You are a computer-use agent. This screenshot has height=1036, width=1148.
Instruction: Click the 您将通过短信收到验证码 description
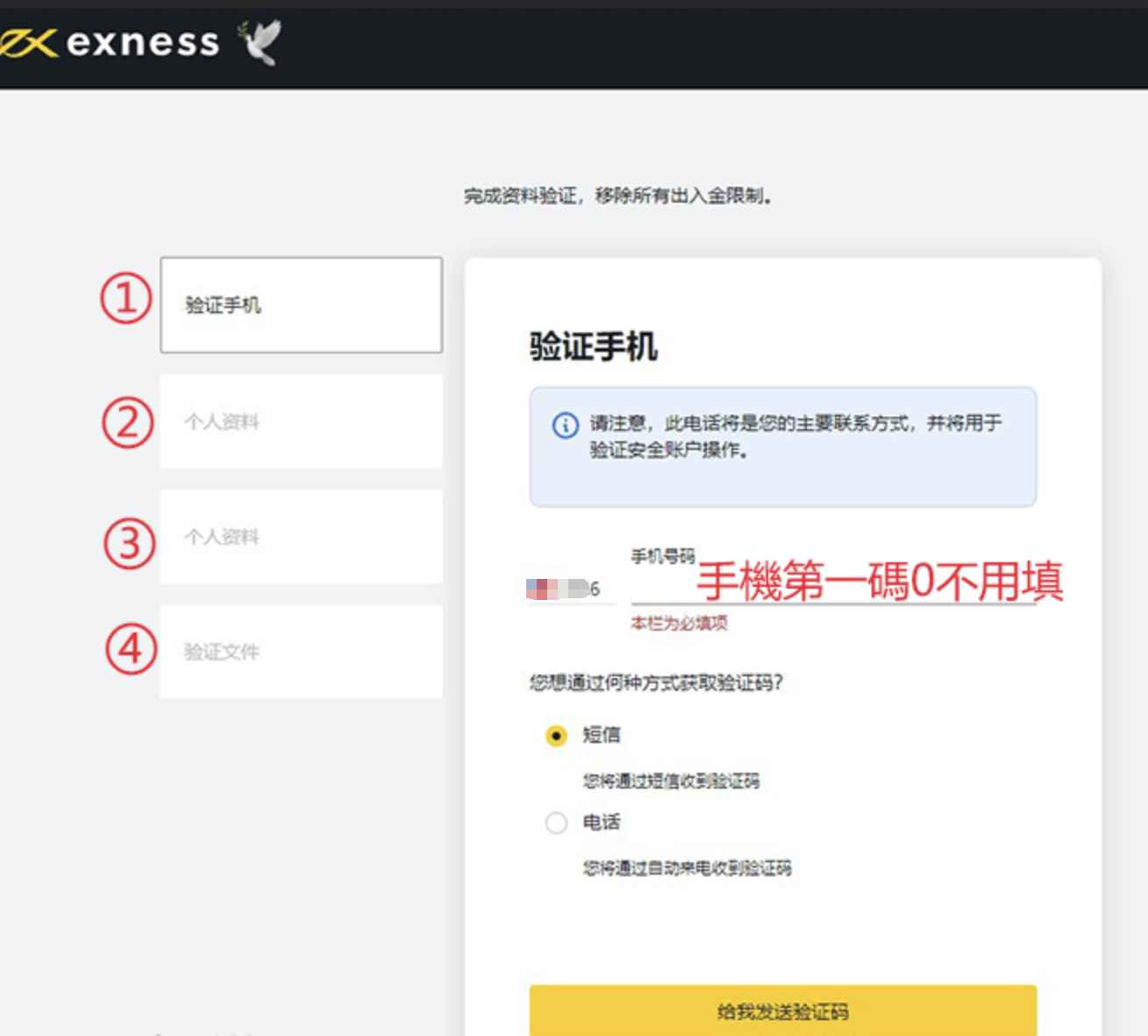coord(671,781)
